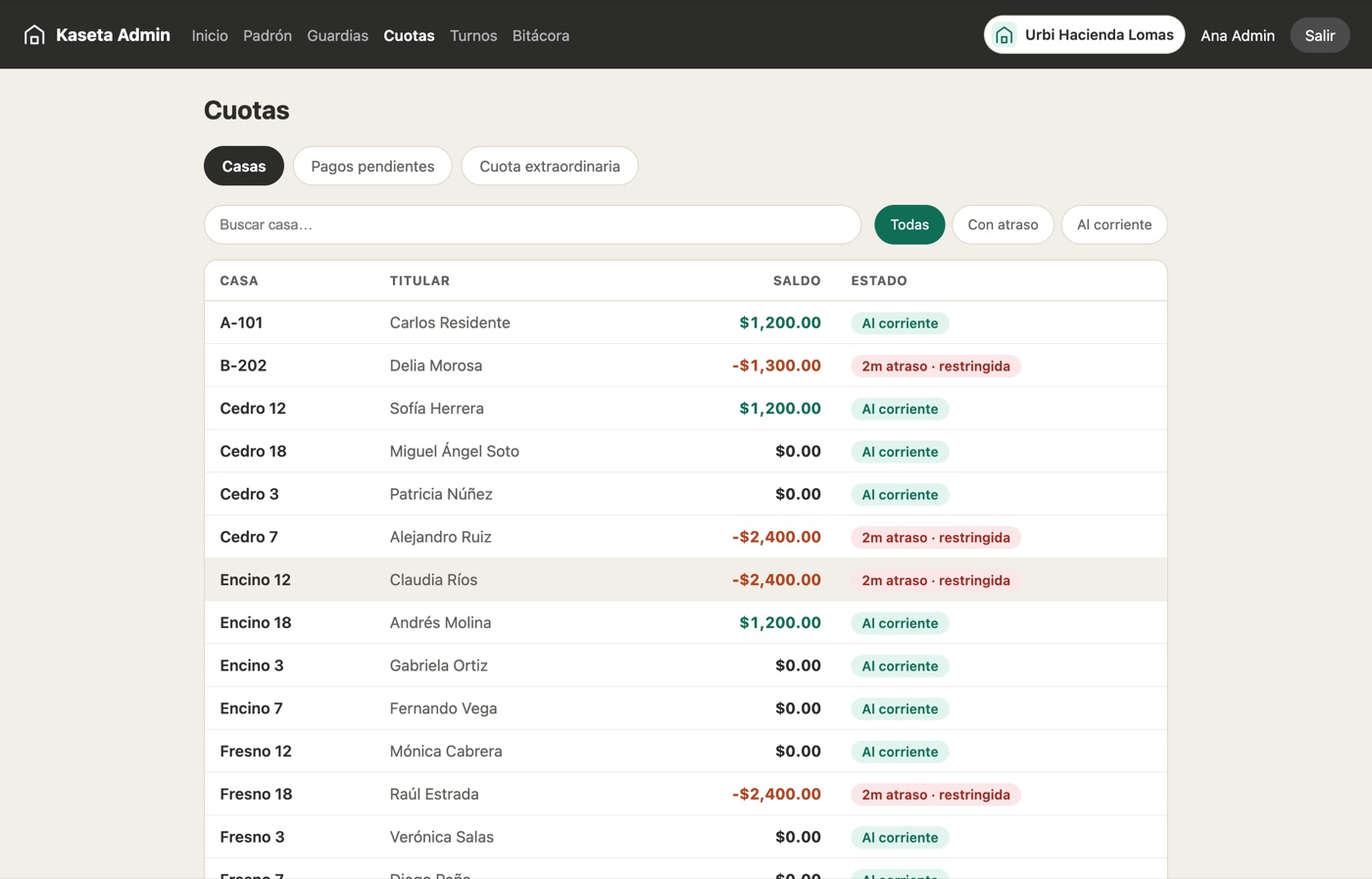
Task: Open the B-202 Delia Morosa row
Action: click(x=686, y=366)
